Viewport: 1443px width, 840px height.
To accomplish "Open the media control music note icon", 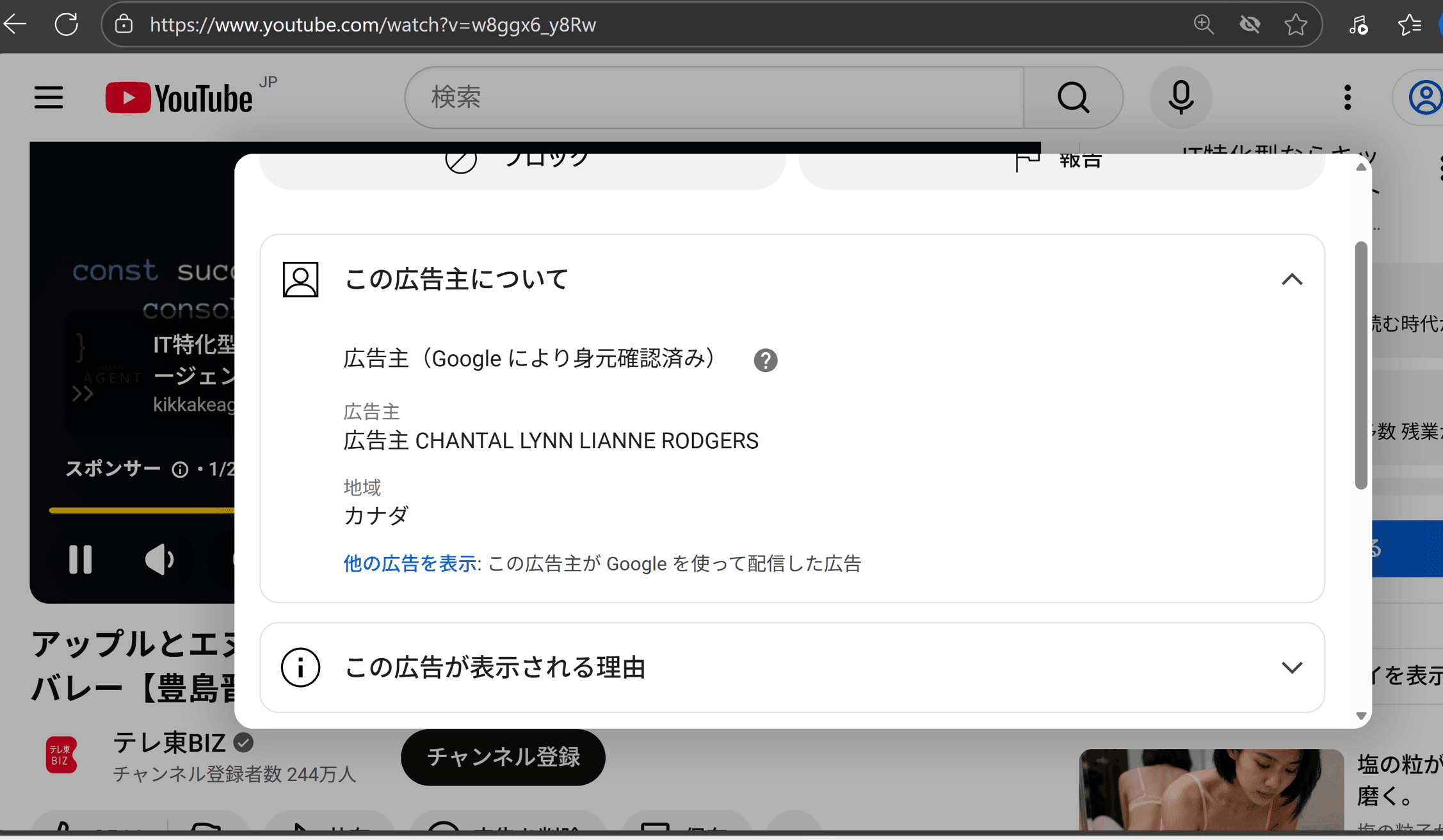I will pyautogui.click(x=1358, y=24).
